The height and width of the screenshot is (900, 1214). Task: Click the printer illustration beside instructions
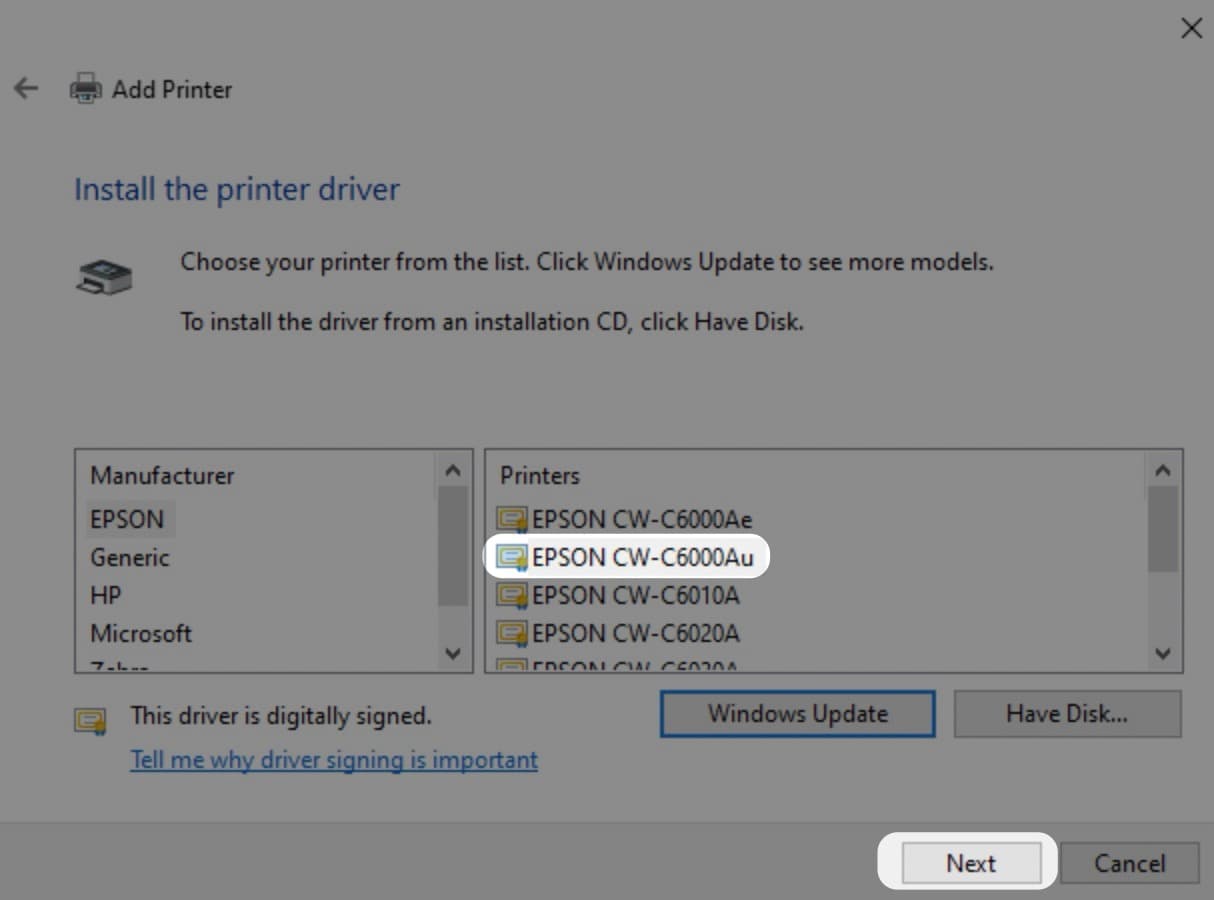tap(104, 276)
